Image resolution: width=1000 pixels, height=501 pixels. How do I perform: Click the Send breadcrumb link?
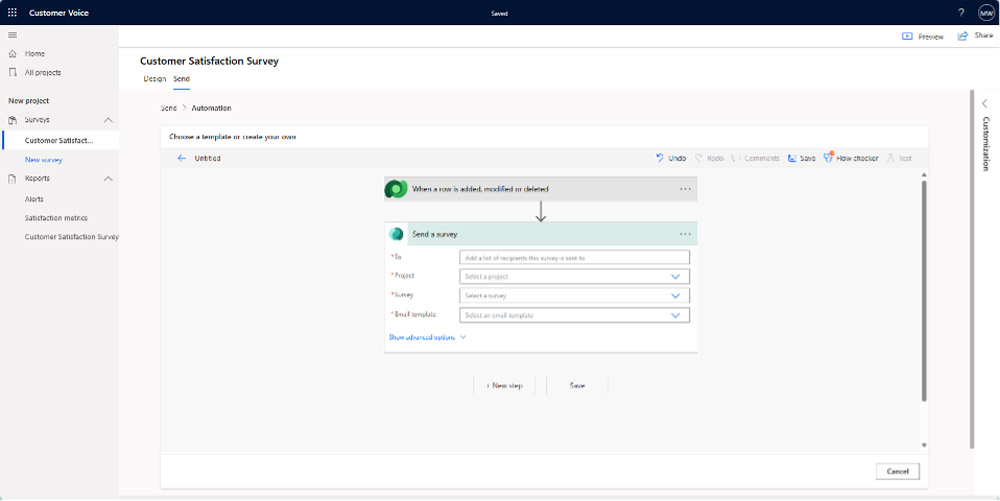point(168,108)
